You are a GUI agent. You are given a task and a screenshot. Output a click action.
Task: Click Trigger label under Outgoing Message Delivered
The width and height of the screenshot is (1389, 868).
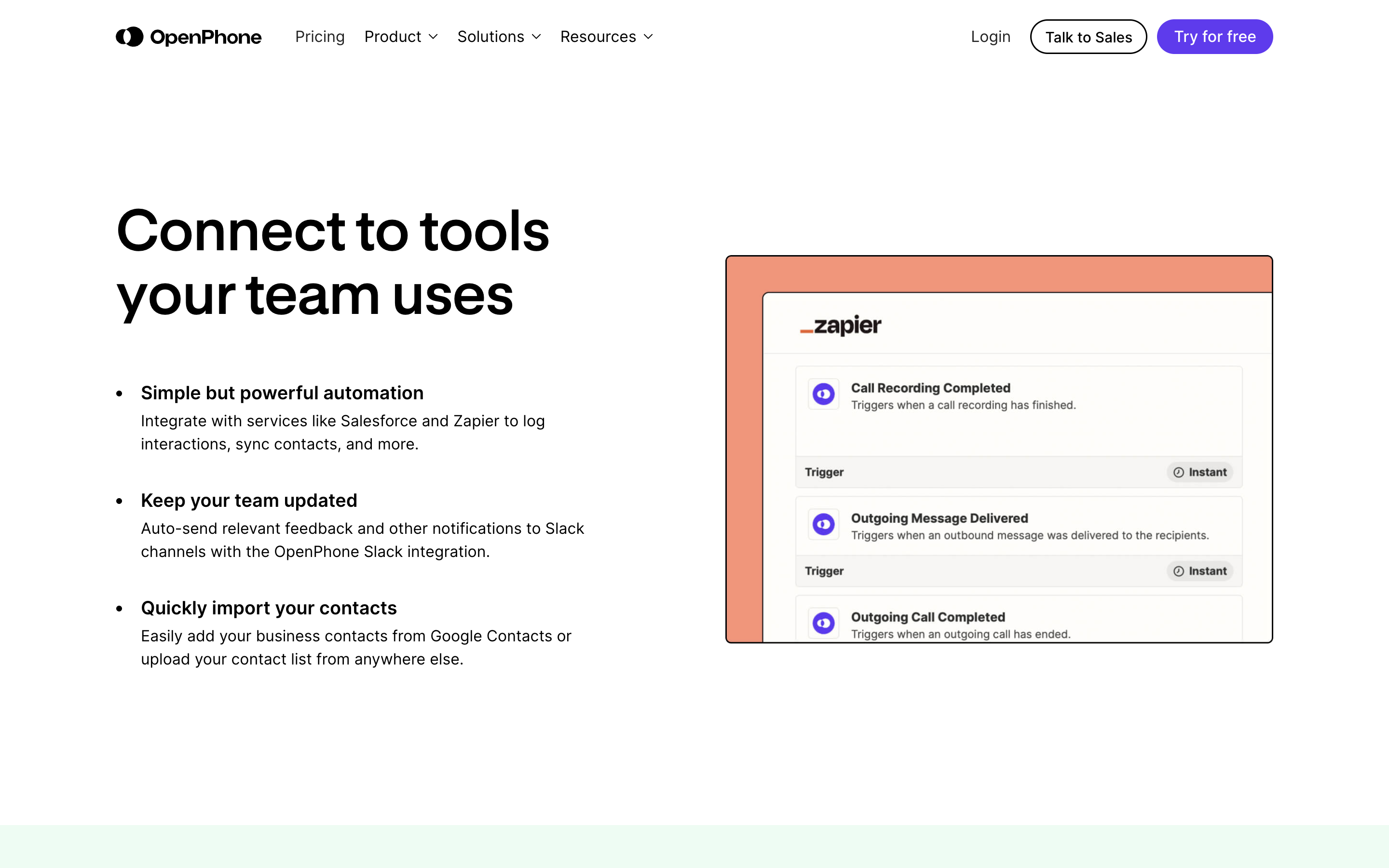tap(824, 570)
